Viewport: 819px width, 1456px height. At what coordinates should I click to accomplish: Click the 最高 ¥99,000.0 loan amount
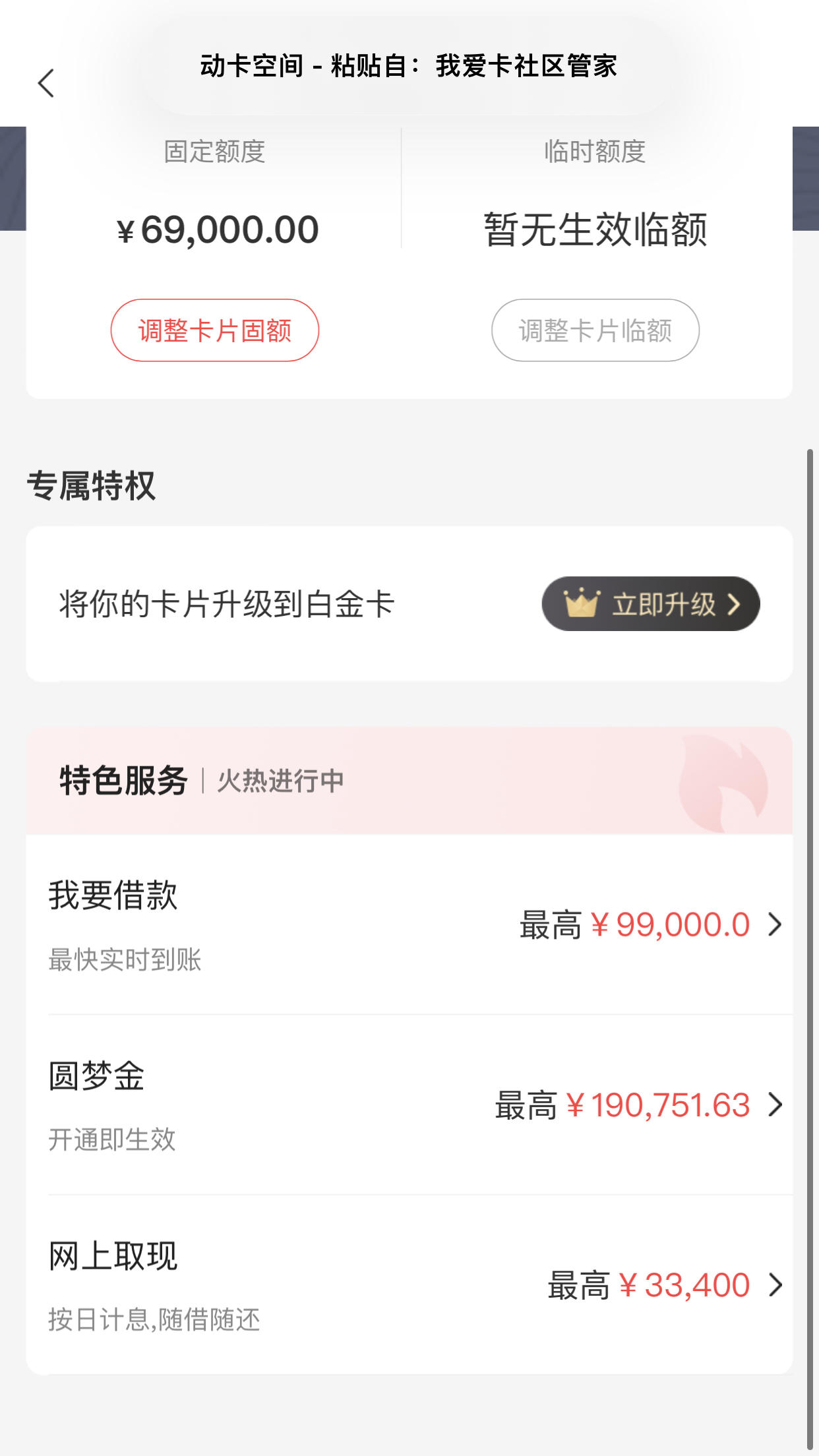click(x=634, y=925)
